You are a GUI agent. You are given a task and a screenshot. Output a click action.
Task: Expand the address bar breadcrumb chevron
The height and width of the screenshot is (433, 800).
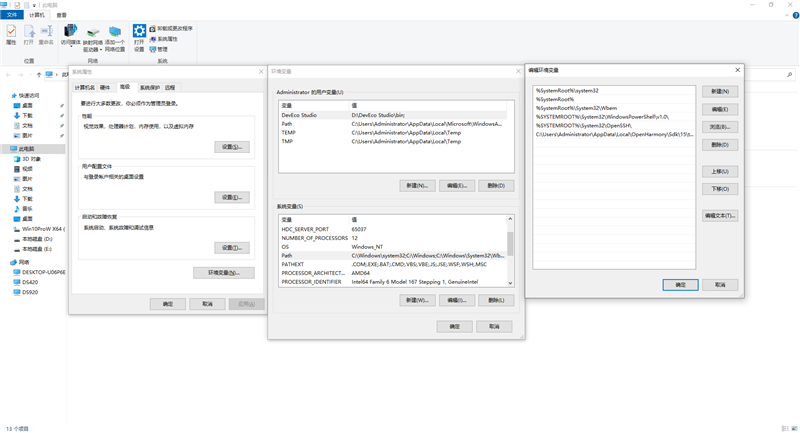tap(57, 74)
